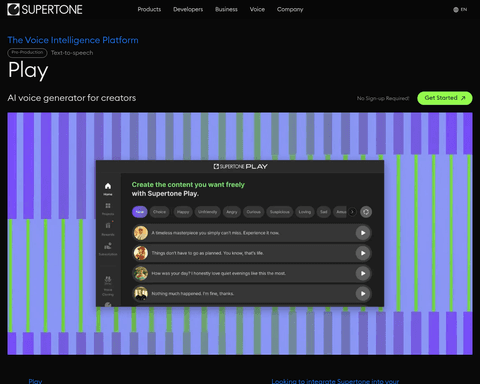Click the avatar beside 'A timeless masterpiece'
This screenshot has height=384, width=480.
click(x=141, y=233)
